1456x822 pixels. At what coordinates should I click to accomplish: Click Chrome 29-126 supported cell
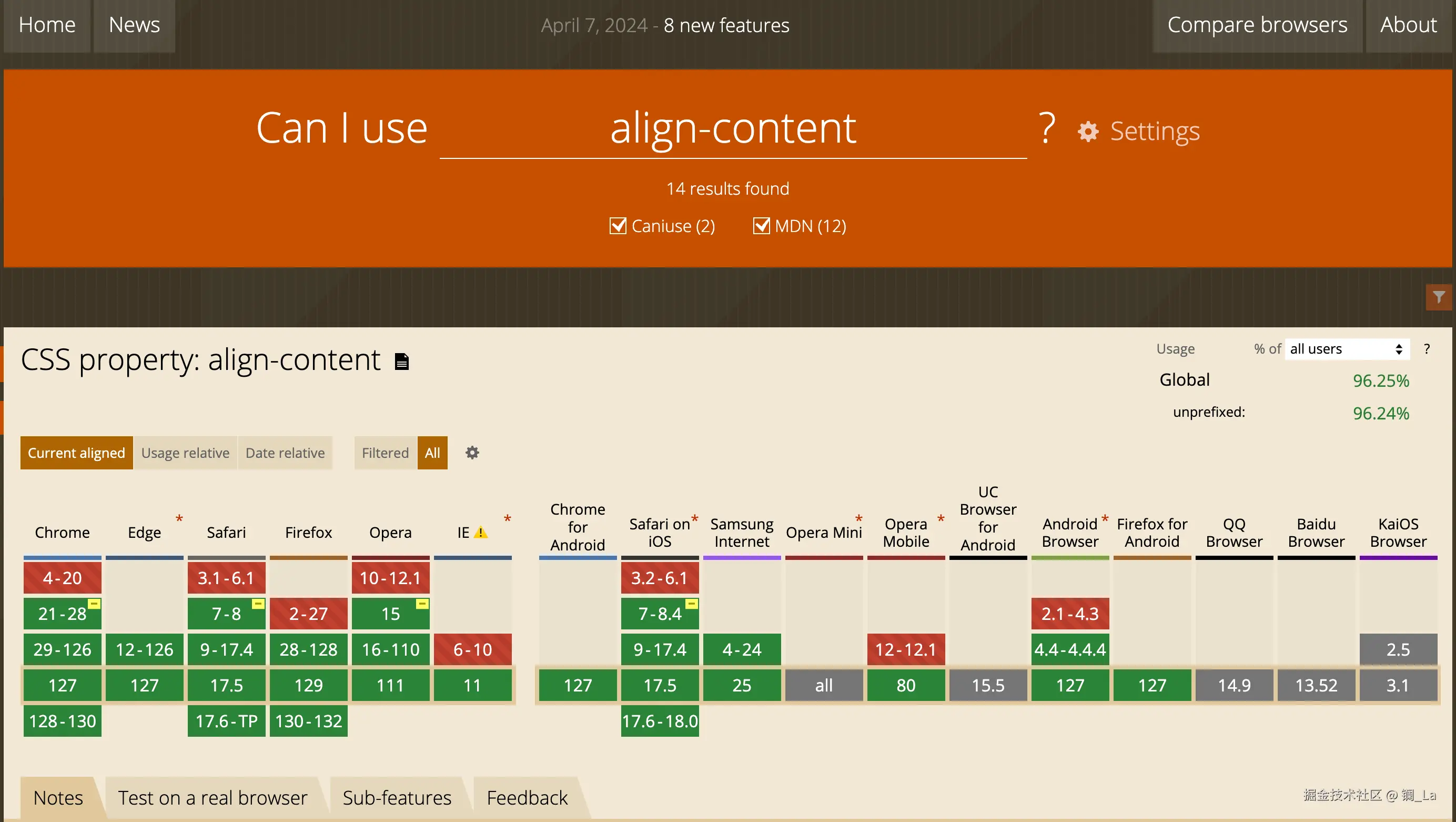pyautogui.click(x=62, y=649)
